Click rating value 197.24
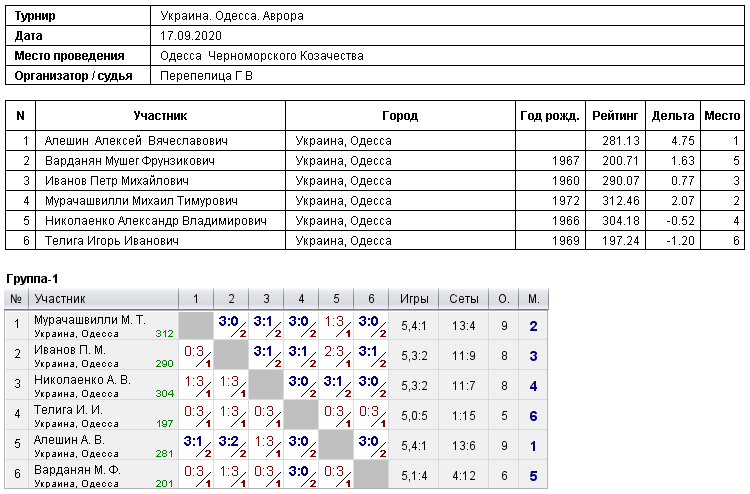 [621, 241]
